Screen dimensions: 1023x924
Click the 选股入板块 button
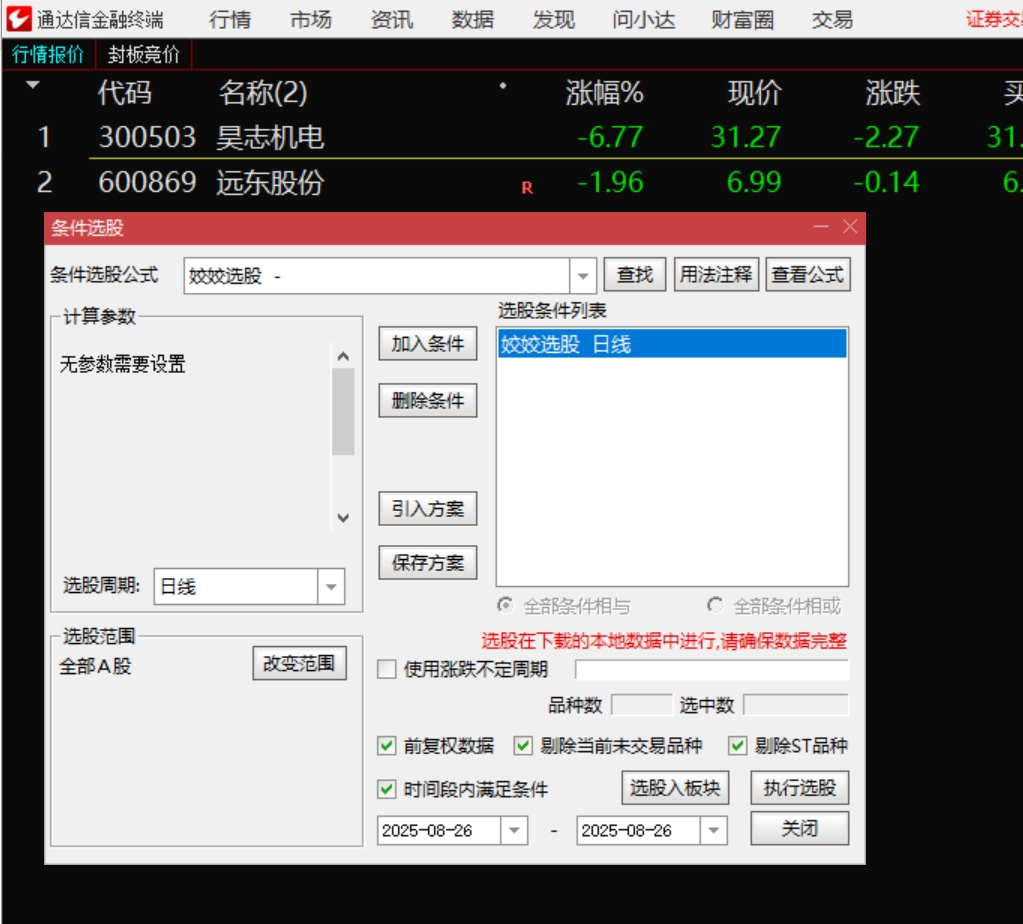tap(675, 788)
